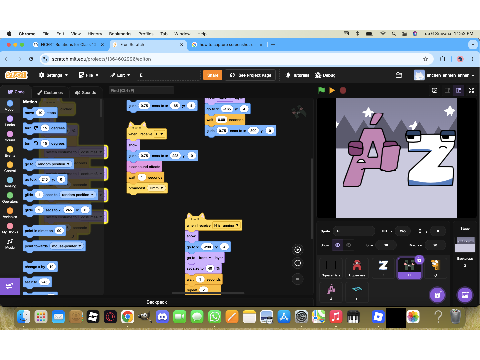Delete the selected H sprite
Viewport: 480px width, 360px height.
[x=419, y=260]
